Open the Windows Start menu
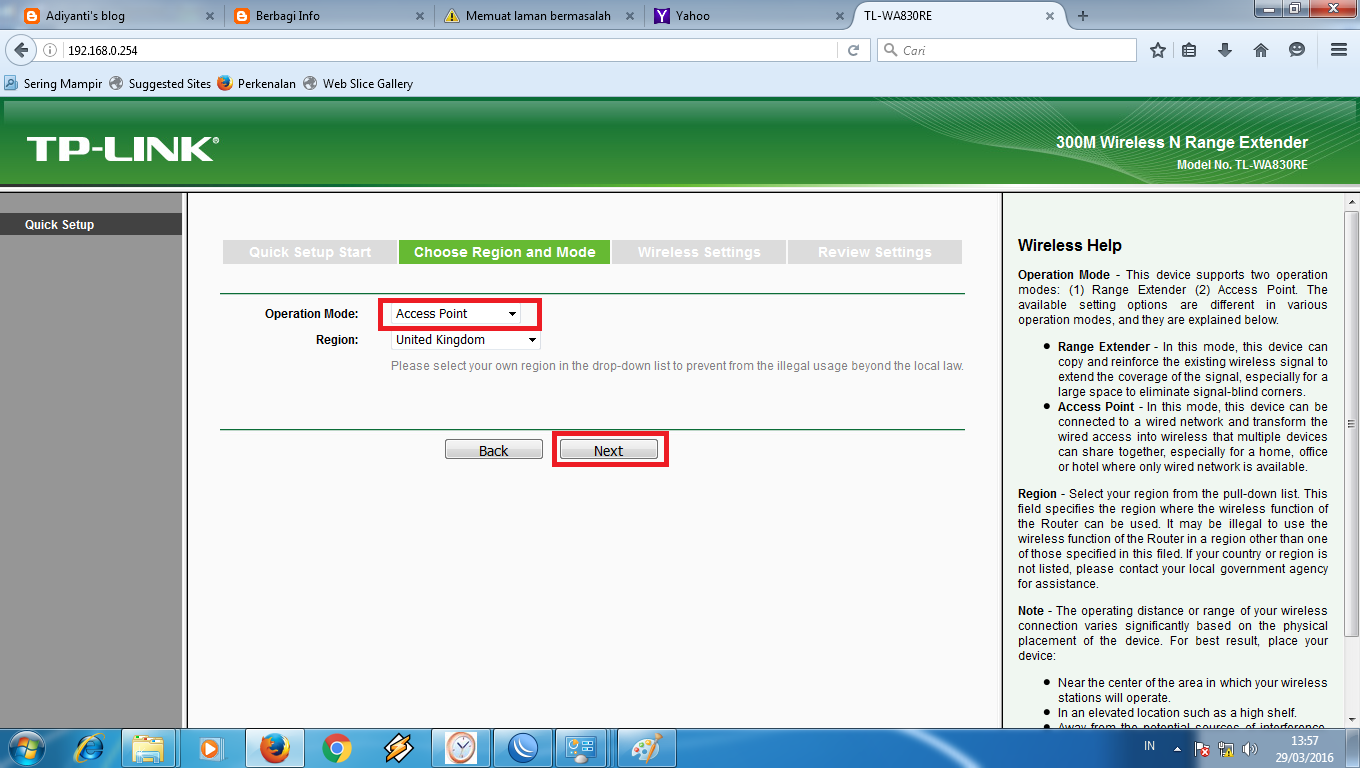The width and height of the screenshot is (1360, 768). click(26, 747)
